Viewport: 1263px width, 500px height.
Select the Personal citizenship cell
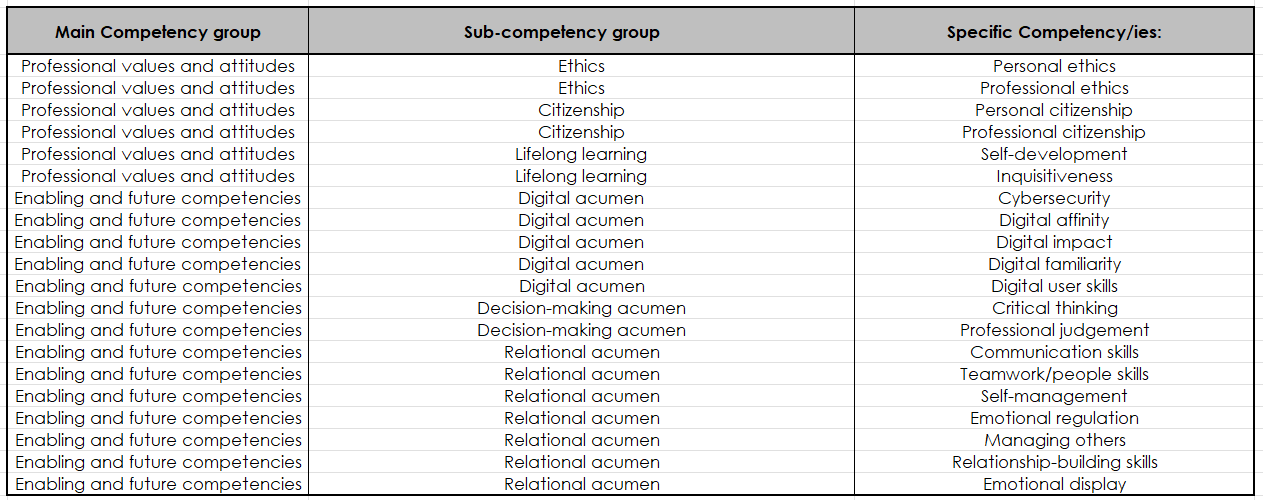click(x=1054, y=110)
